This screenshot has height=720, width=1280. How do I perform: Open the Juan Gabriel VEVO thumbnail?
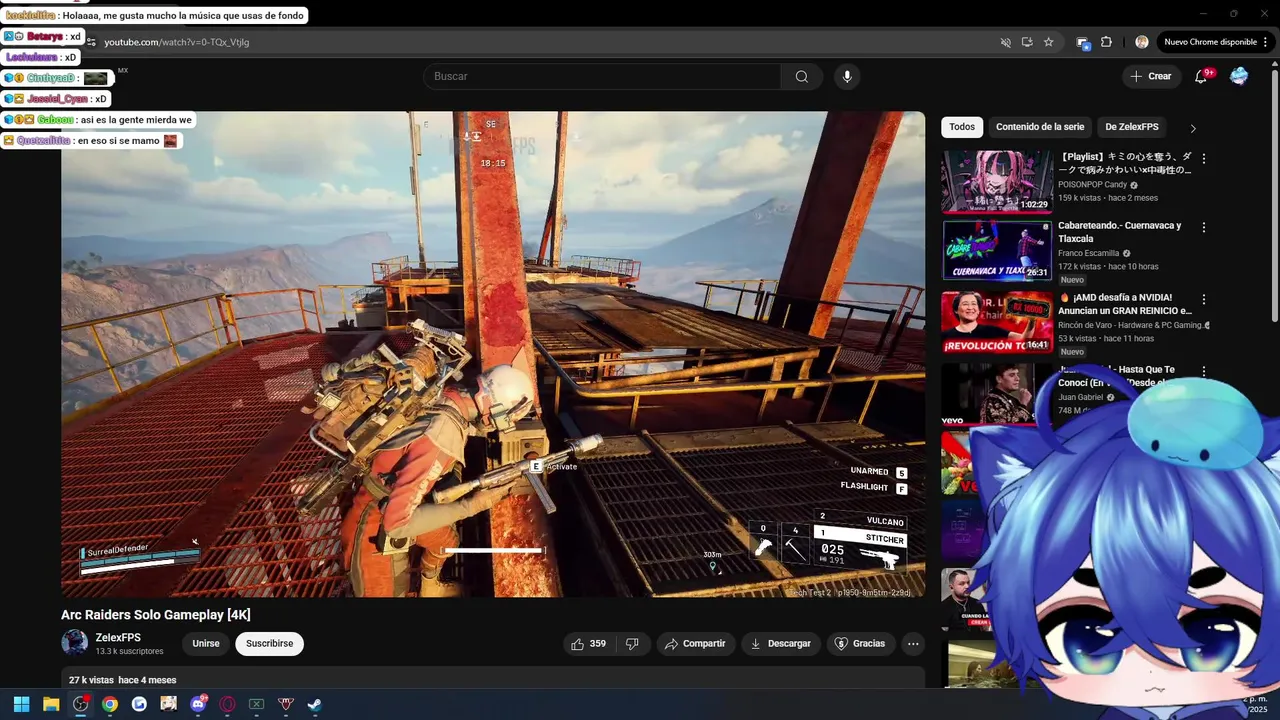990,394
